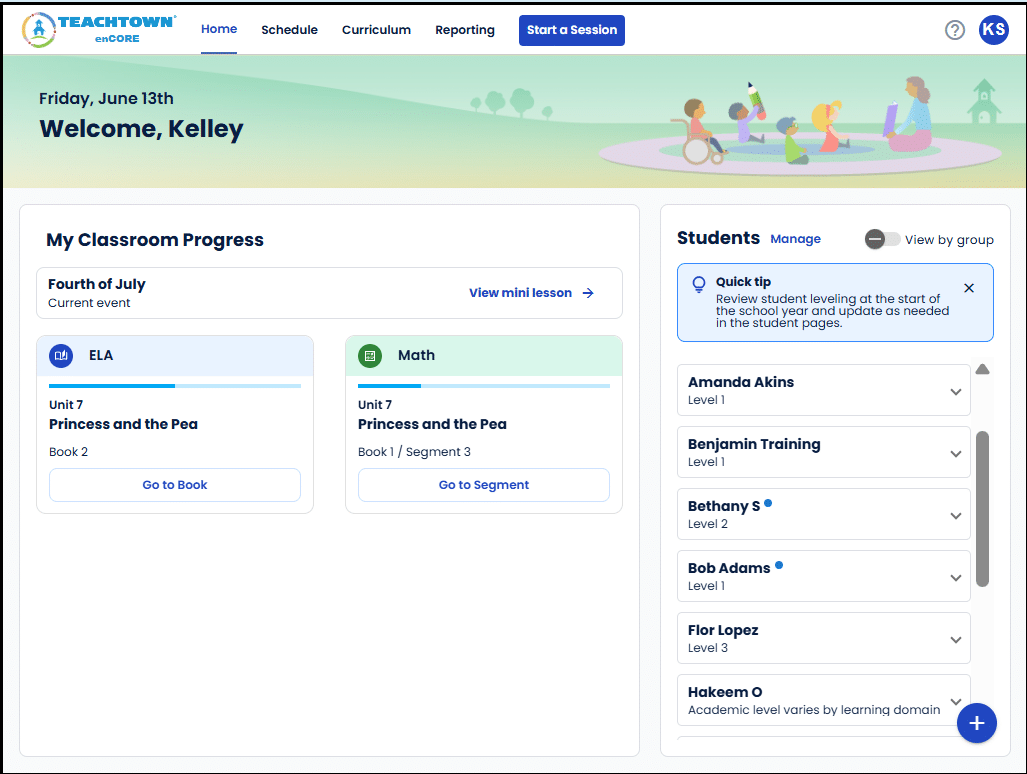Dismiss the Quick tip banner
This screenshot has width=1027, height=774.
point(968,288)
